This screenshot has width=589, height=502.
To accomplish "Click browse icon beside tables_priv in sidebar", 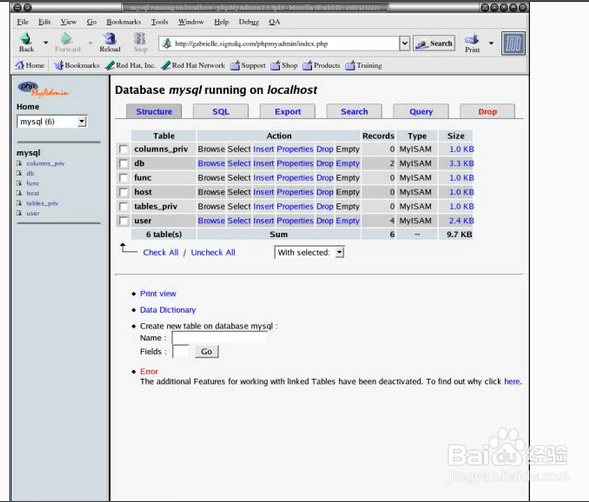I will coord(19,203).
